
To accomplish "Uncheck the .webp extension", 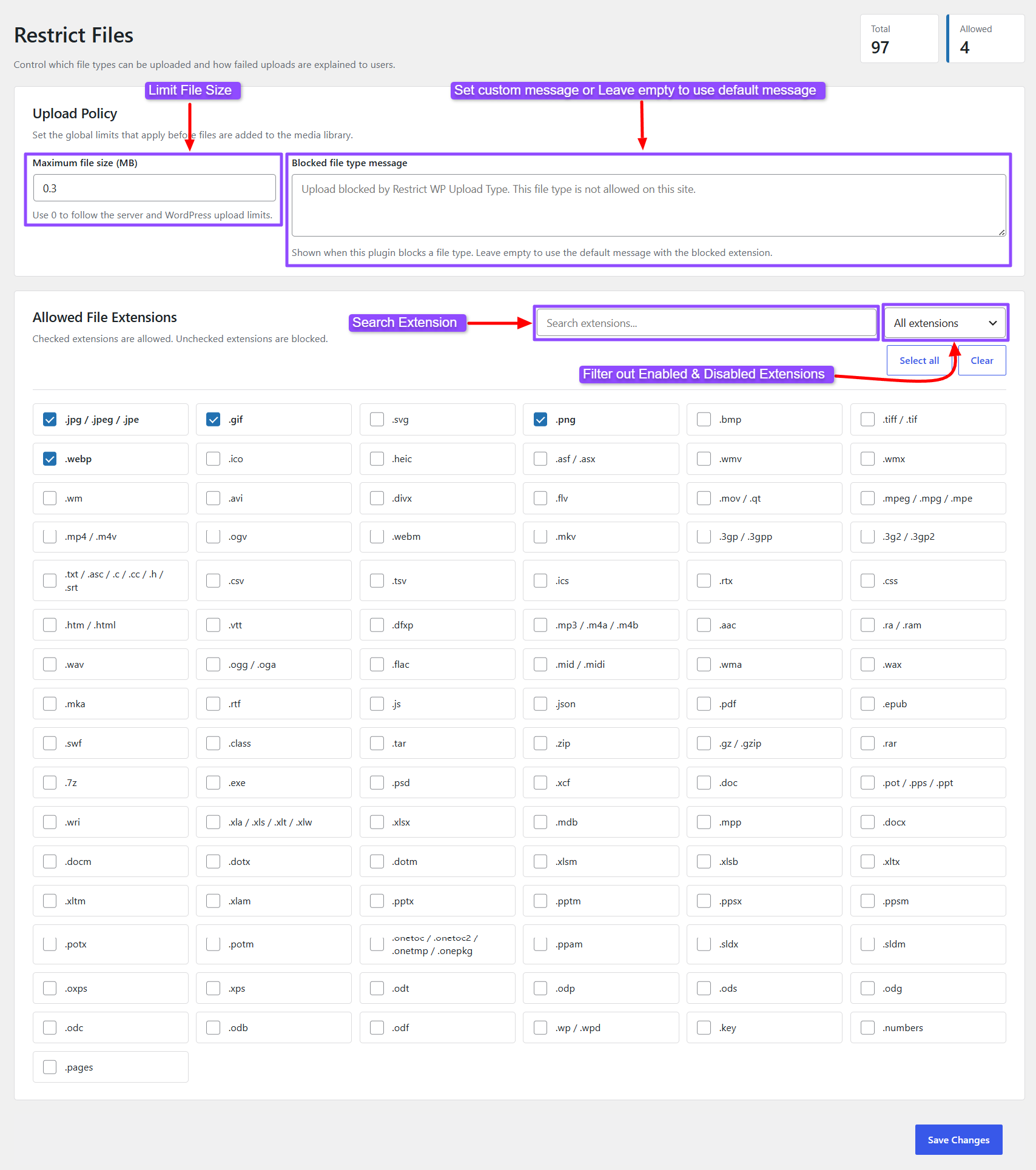I will pos(50,459).
